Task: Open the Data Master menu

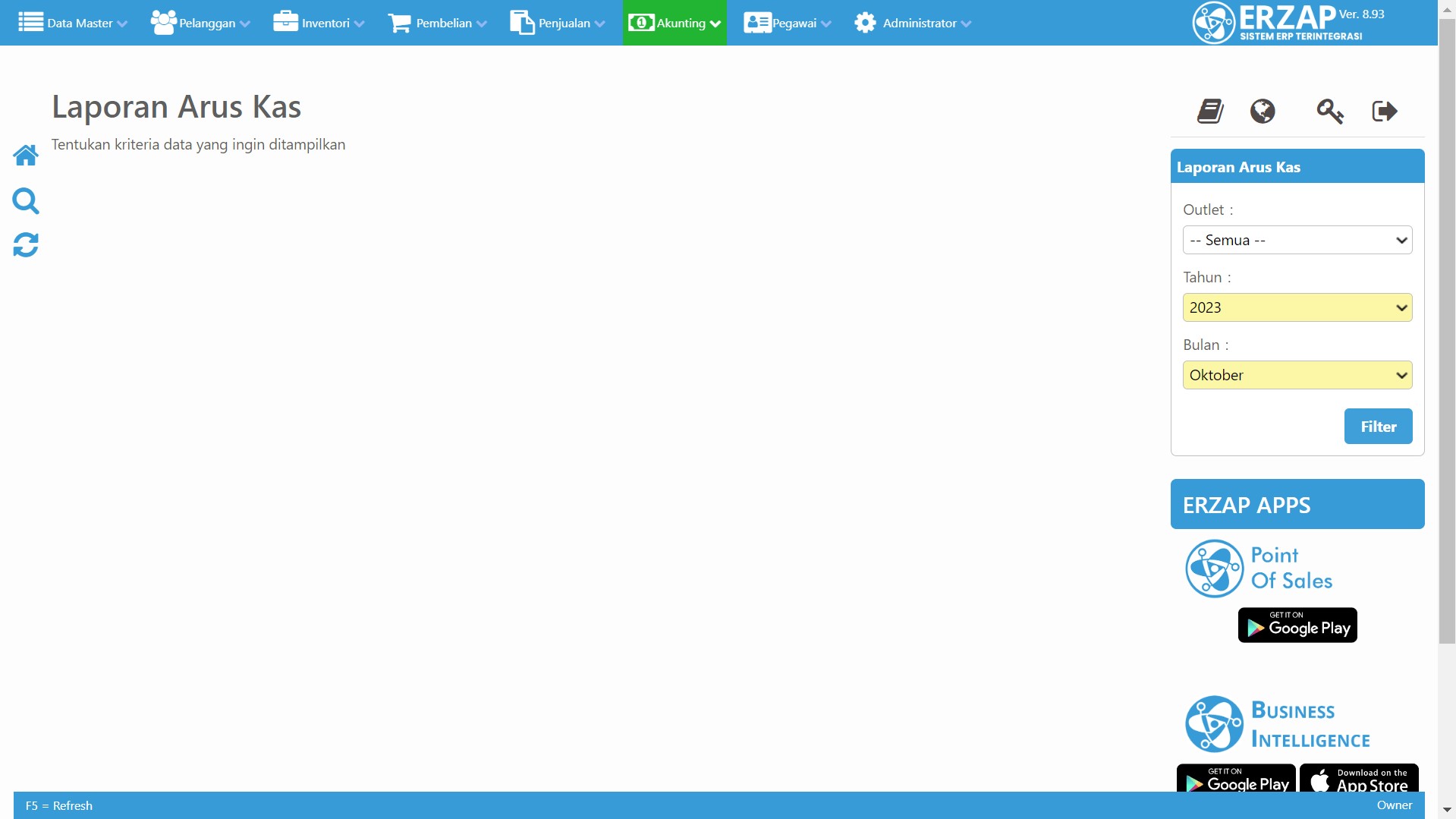Action: (x=73, y=23)
